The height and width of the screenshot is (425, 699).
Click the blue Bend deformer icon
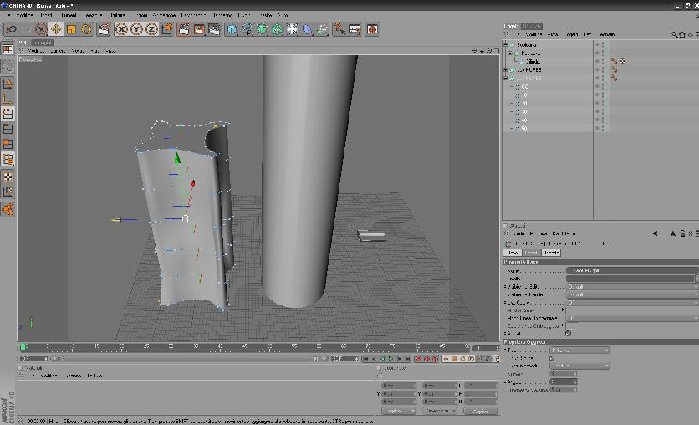(308, 29)
